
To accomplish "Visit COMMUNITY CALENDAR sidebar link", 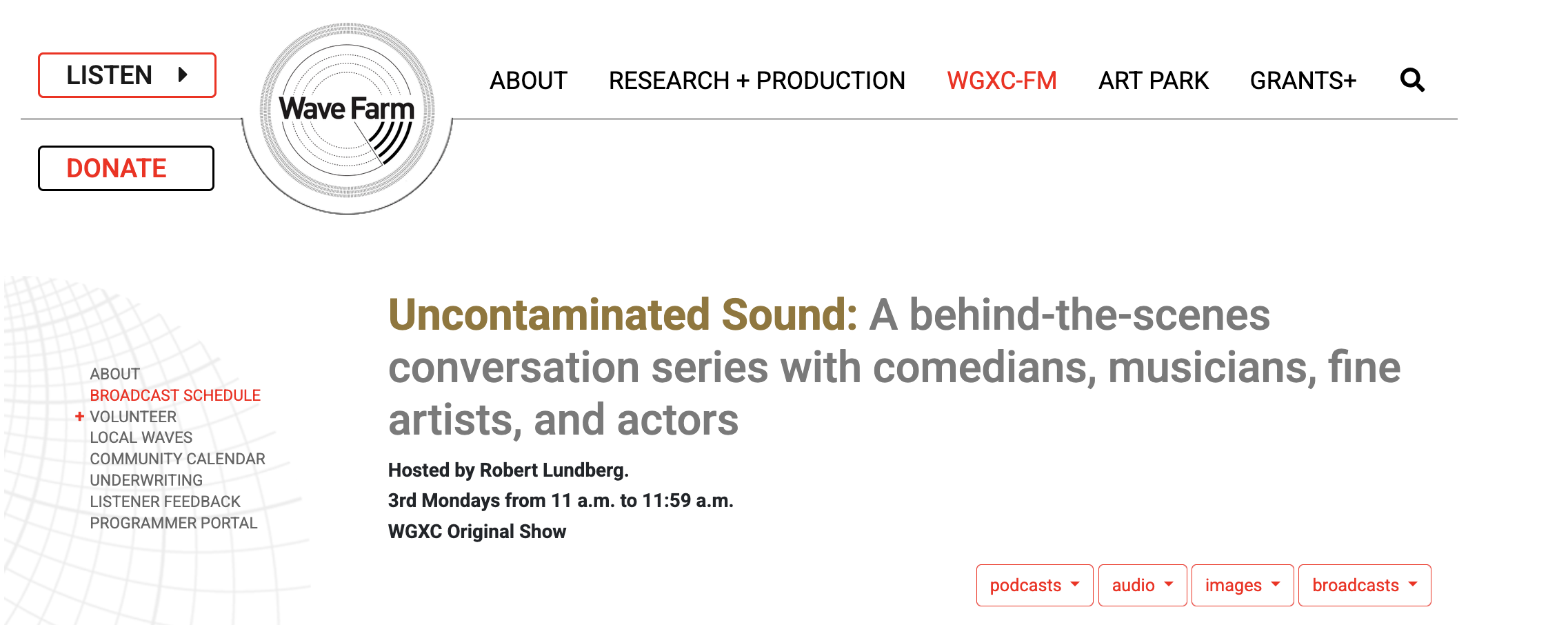I will 177,459.
